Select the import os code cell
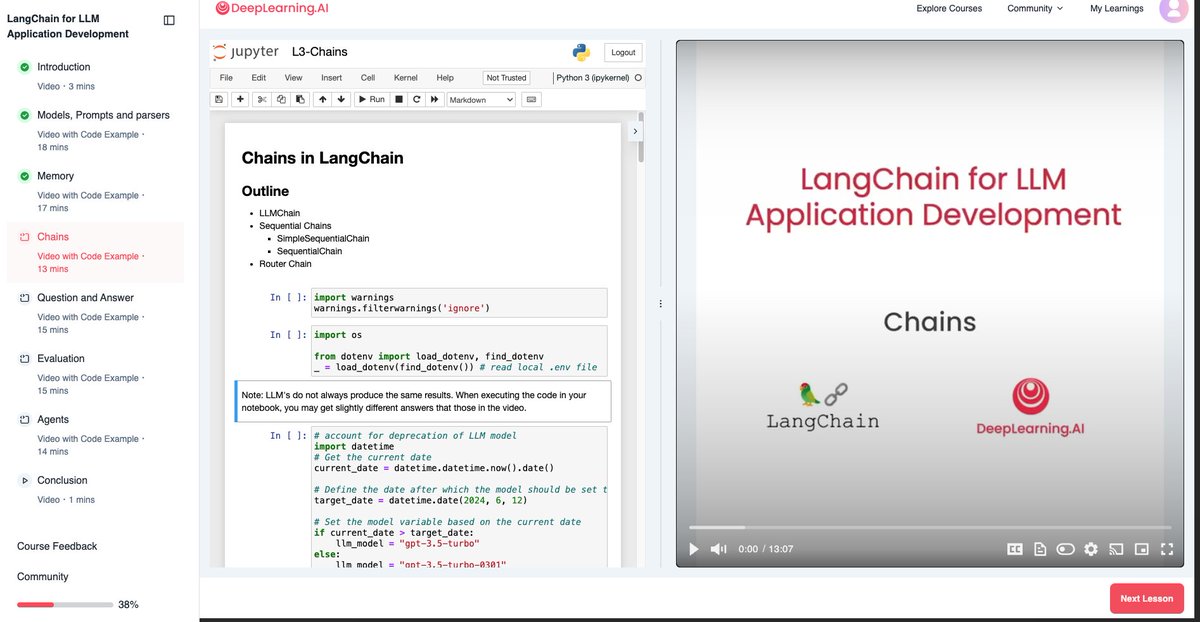 pos(459,351)
